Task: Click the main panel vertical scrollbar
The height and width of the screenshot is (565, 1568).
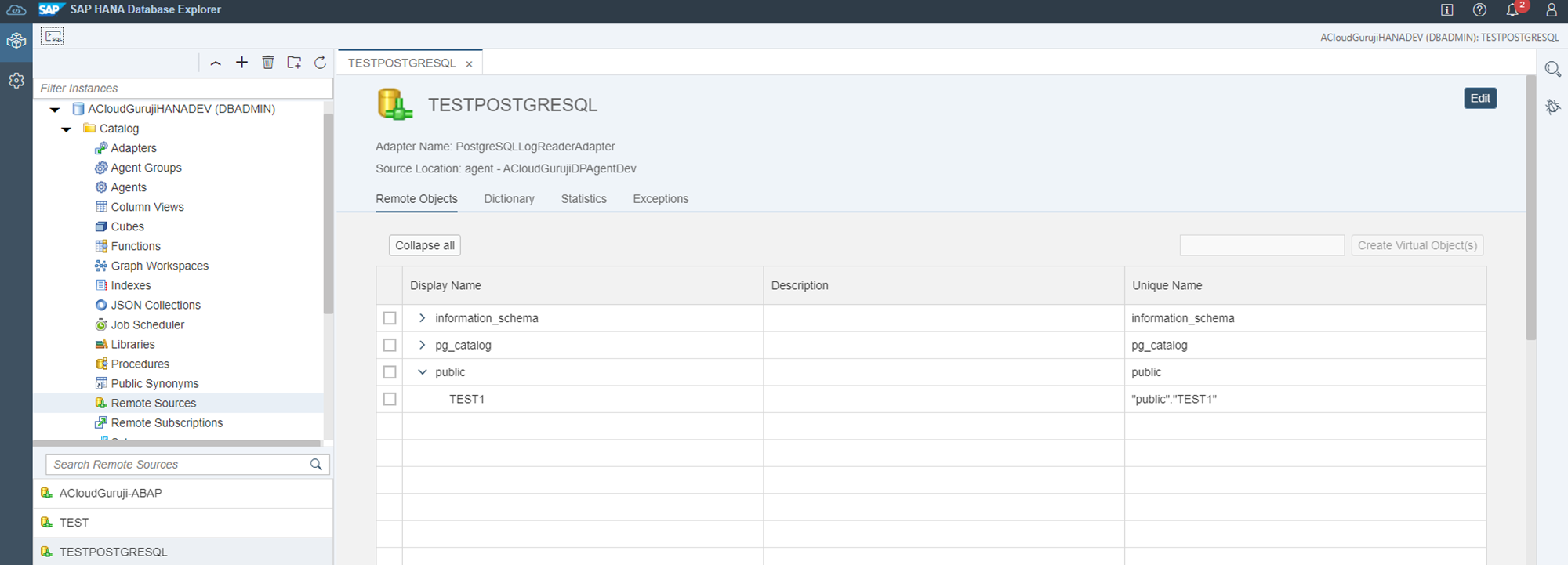Action: coord(1531,208)
